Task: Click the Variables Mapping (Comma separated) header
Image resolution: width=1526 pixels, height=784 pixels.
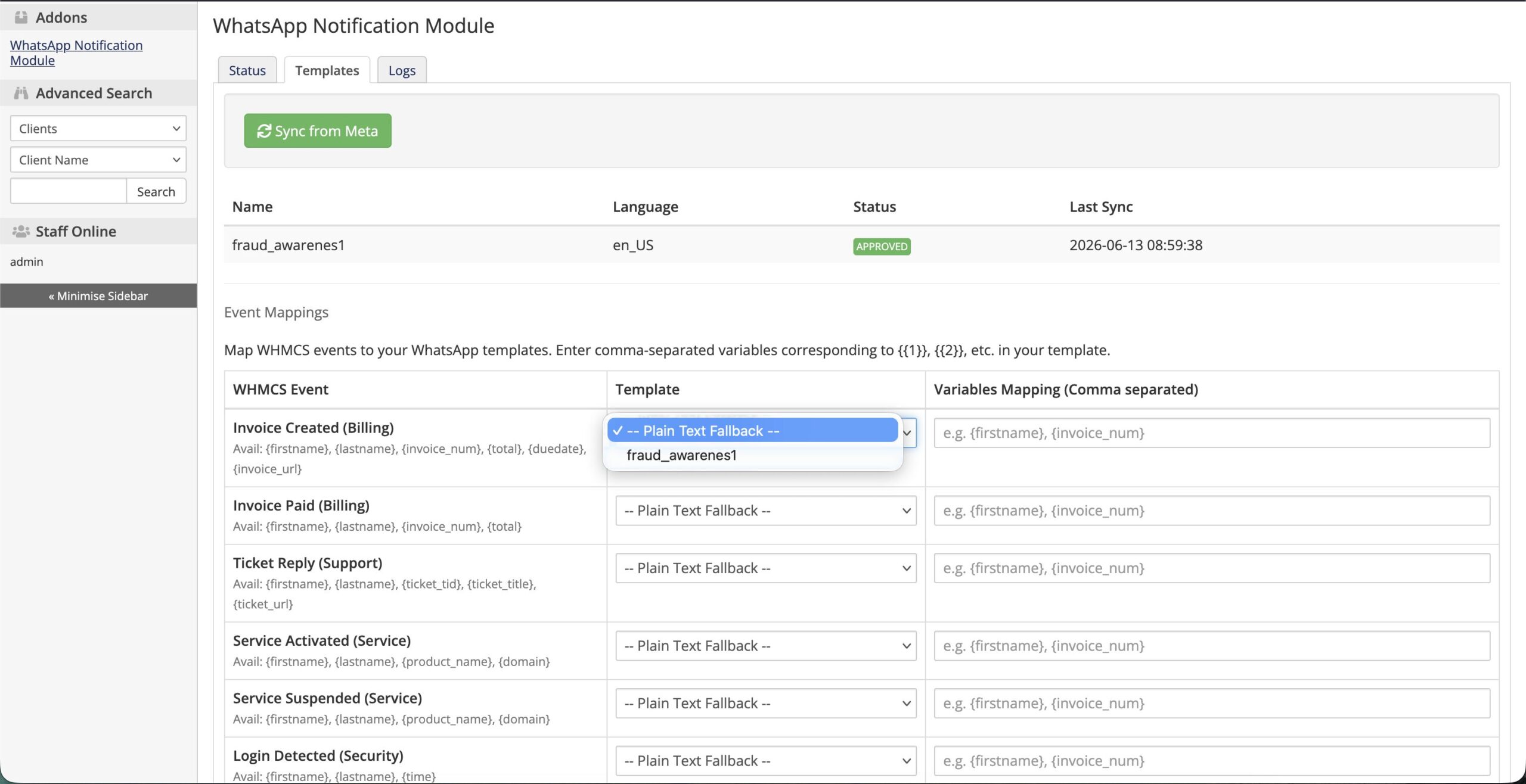Action: 1066,389
